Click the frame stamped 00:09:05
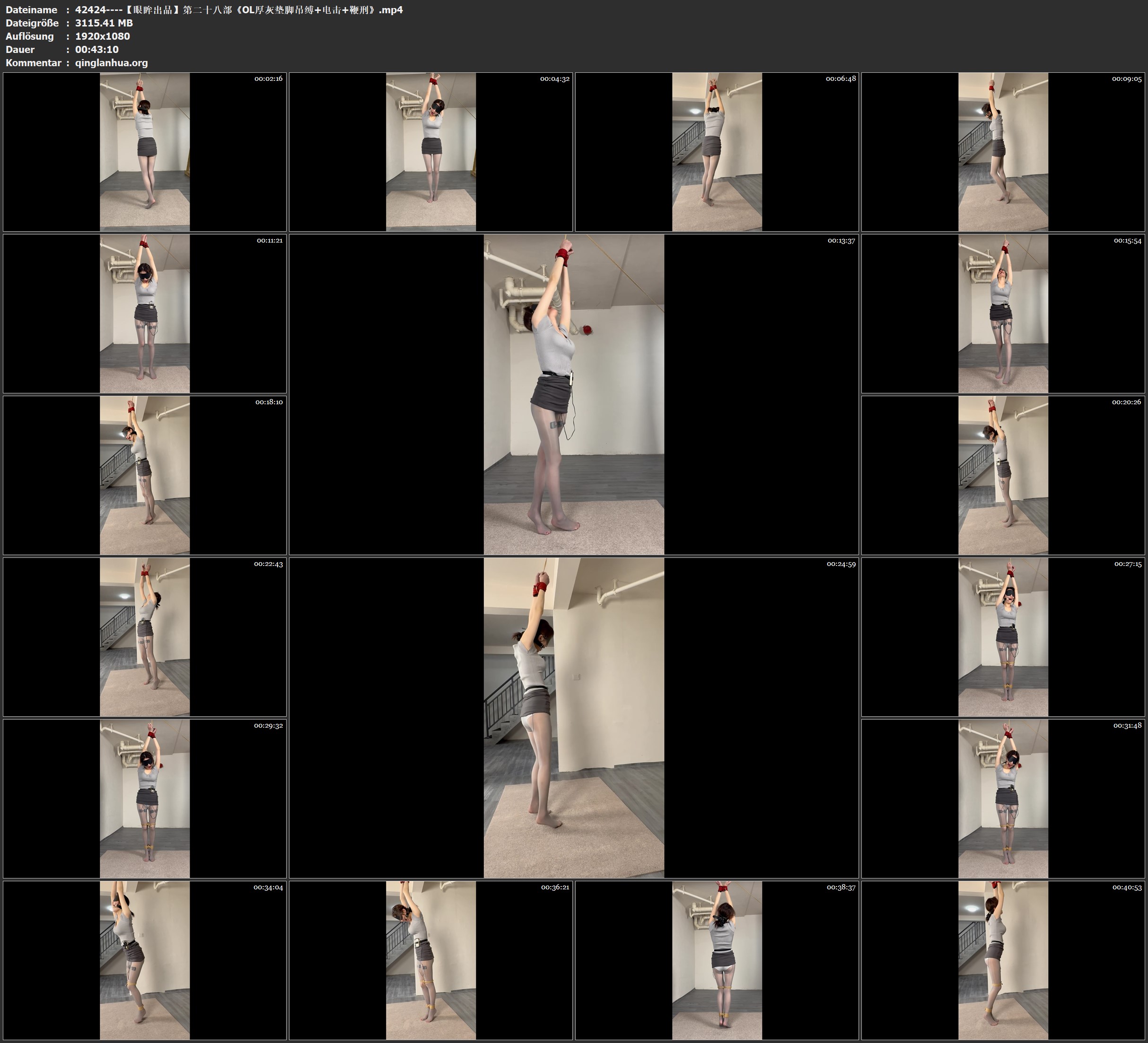 (x=1003, y=151)
